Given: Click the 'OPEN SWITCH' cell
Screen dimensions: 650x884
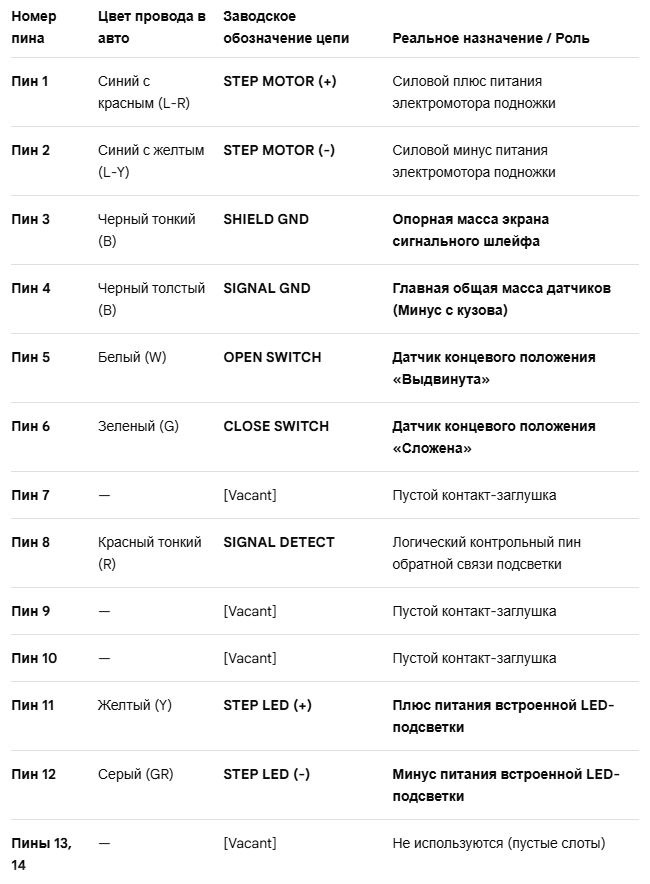Looking at the screenshot, I should pyautogui.click(x=272, y=357).
